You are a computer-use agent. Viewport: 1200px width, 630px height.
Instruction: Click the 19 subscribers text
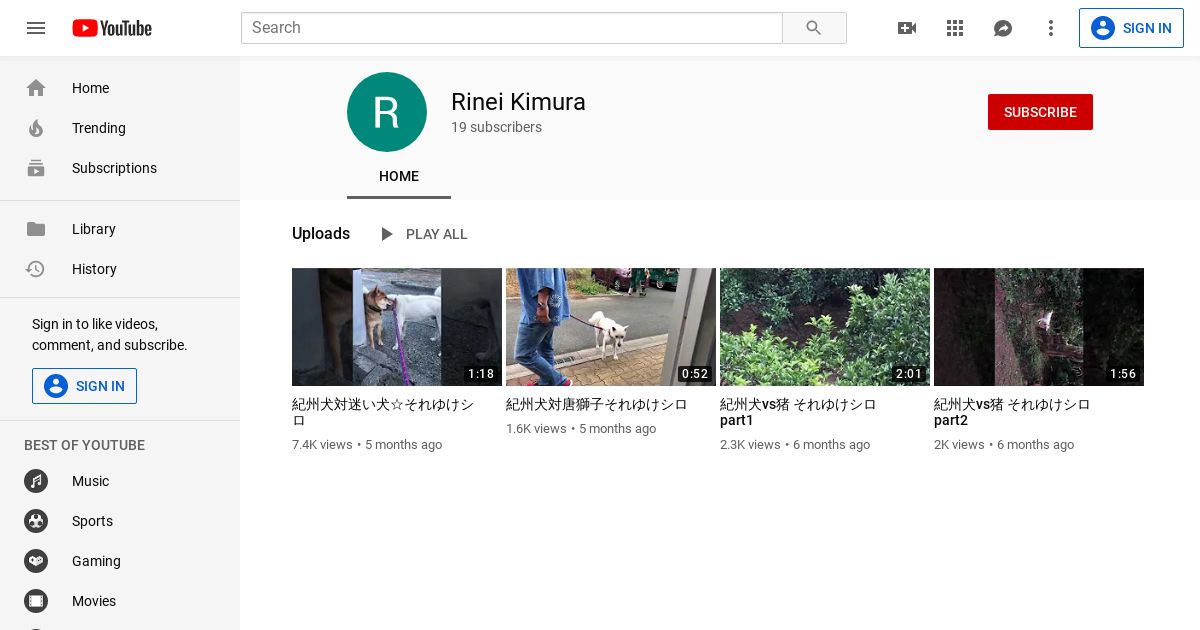pyautogui.click(x=496, y=128)
